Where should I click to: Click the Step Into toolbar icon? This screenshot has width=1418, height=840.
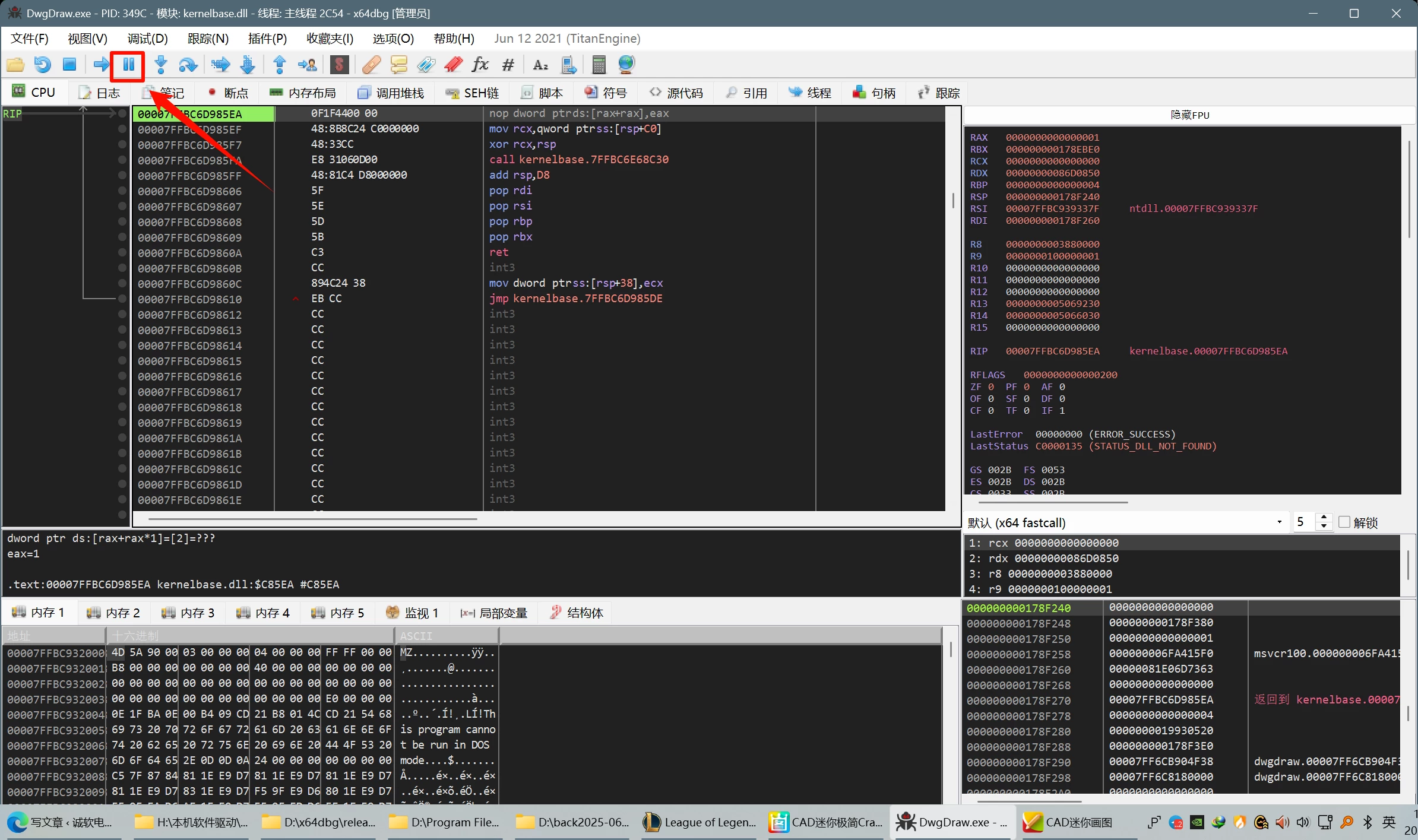[160, 65]
